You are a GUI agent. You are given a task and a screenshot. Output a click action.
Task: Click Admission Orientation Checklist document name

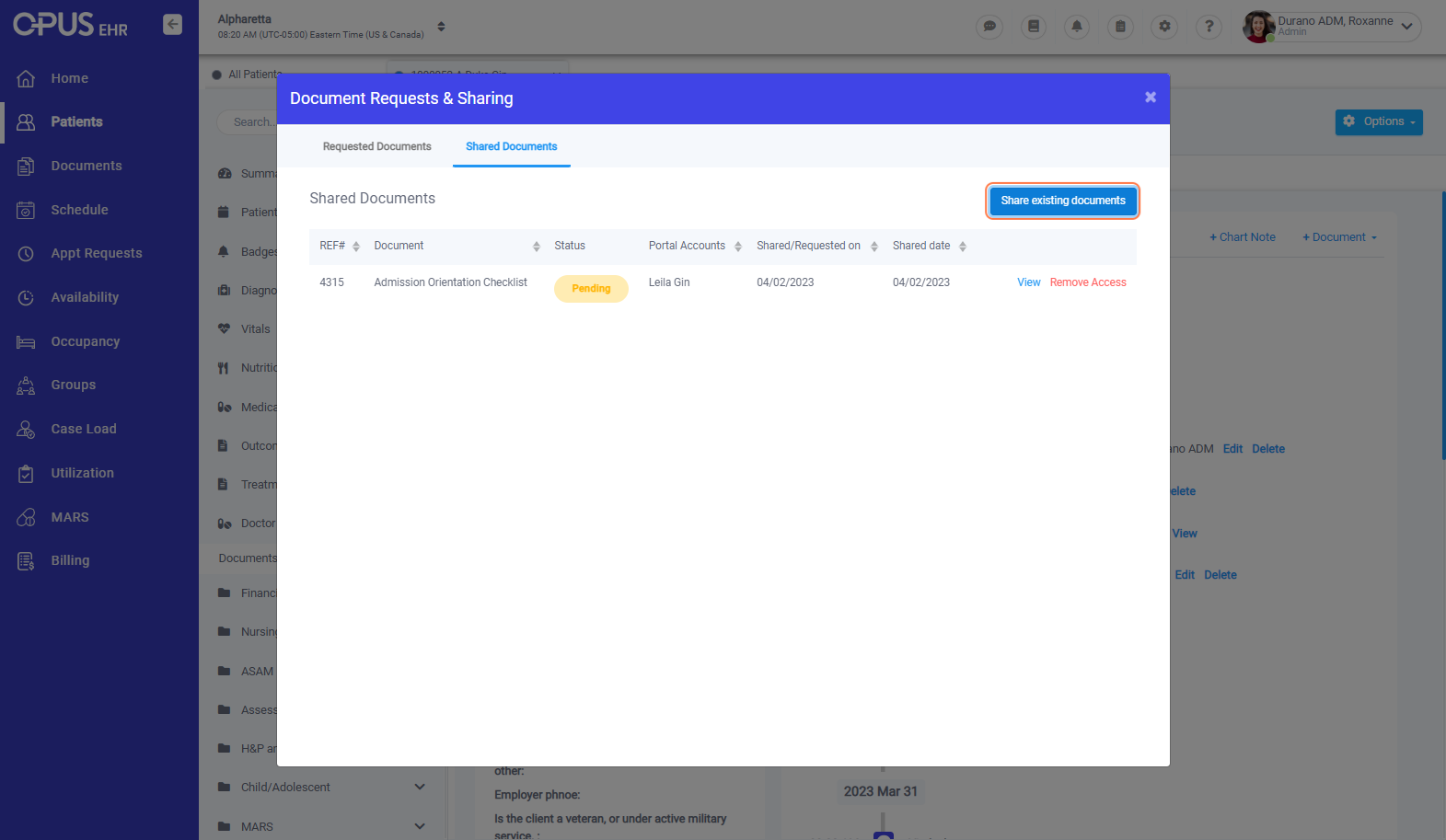[x=450, y=282]
